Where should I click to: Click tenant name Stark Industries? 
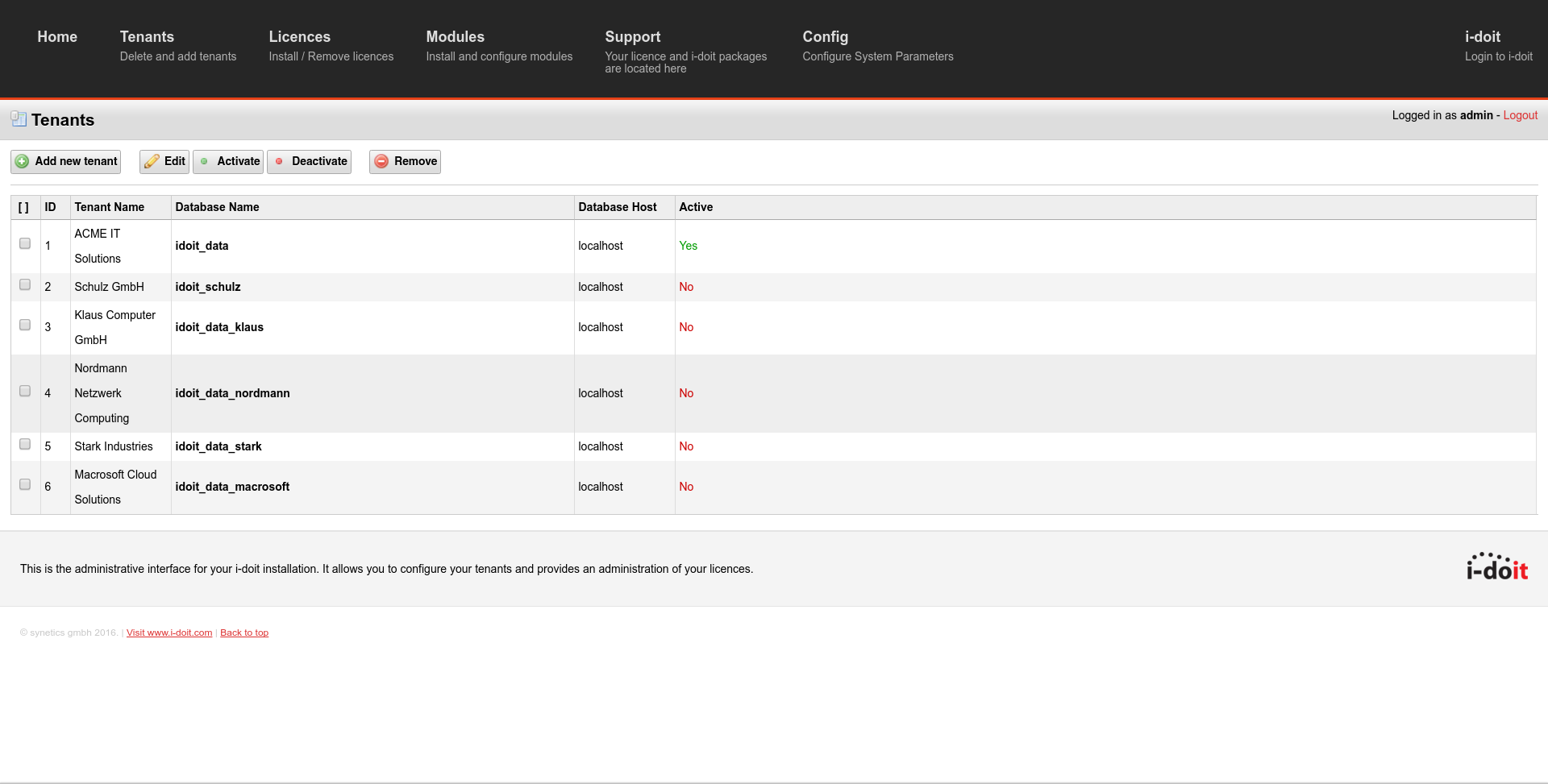(114, 446)
